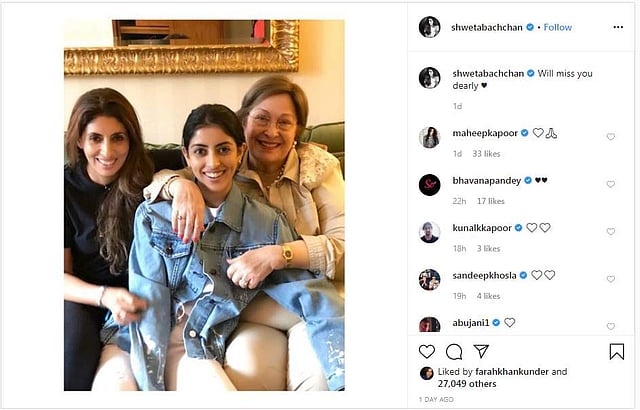Like sandeepkhosla's comment

tap(611, 279)
